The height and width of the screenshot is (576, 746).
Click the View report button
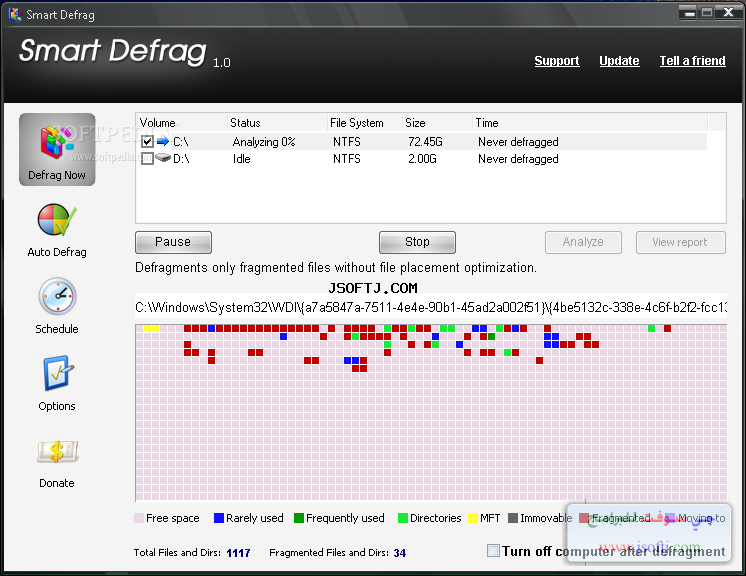(680, 242)
